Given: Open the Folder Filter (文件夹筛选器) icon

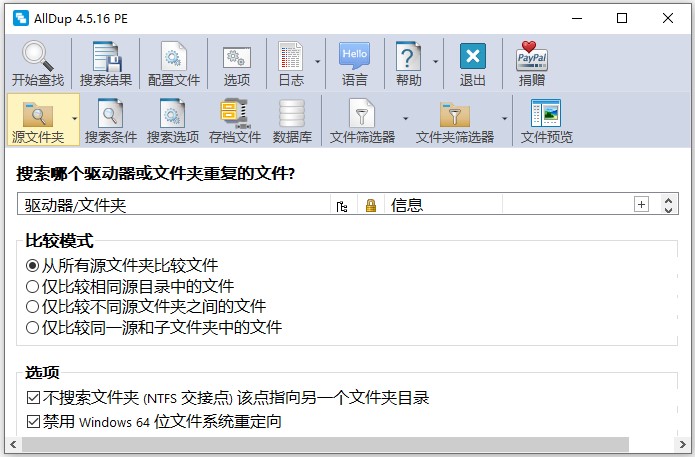Looking at the screenshot, I should point(455,120).
